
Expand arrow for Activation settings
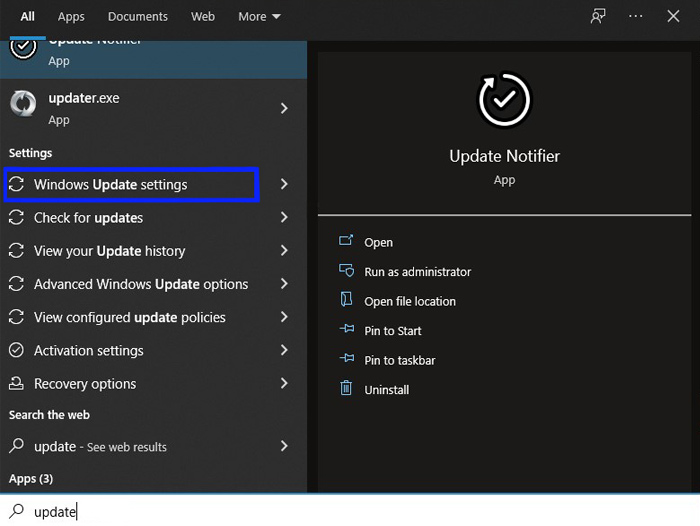(x=284, y=350)
